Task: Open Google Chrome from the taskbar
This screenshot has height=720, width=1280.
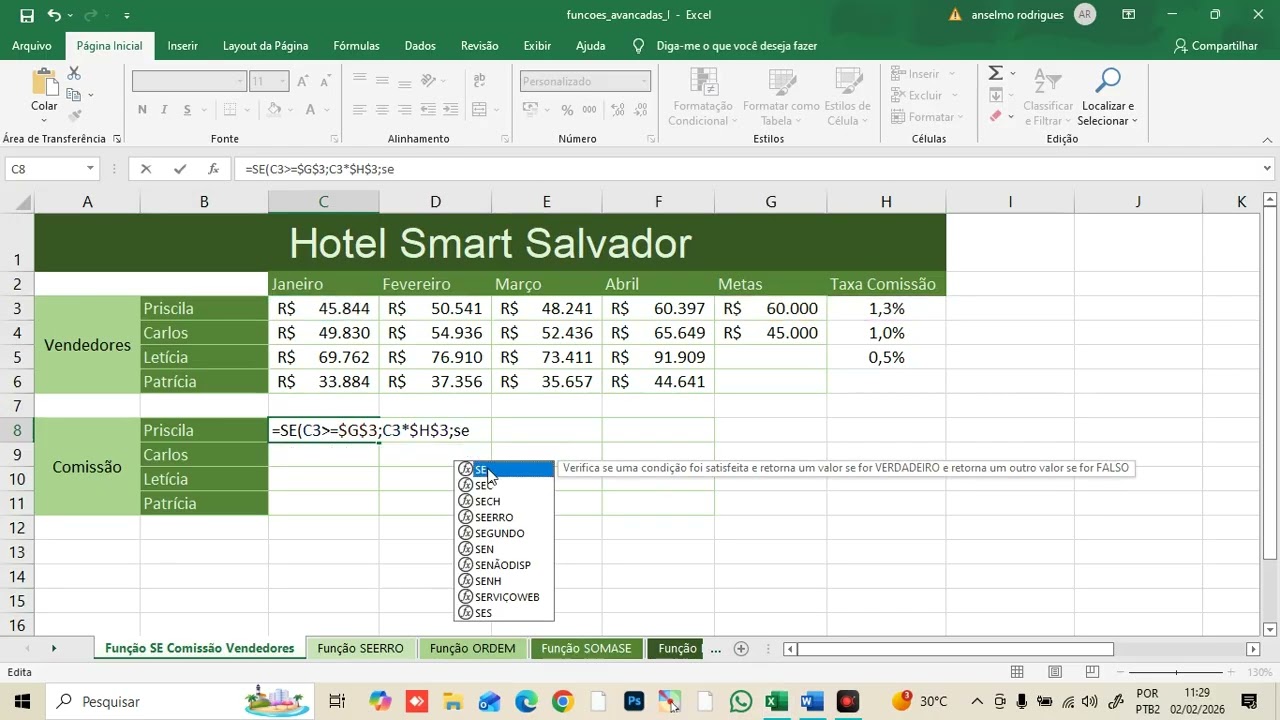Action: pyautogui.click(x=562, y=701)
